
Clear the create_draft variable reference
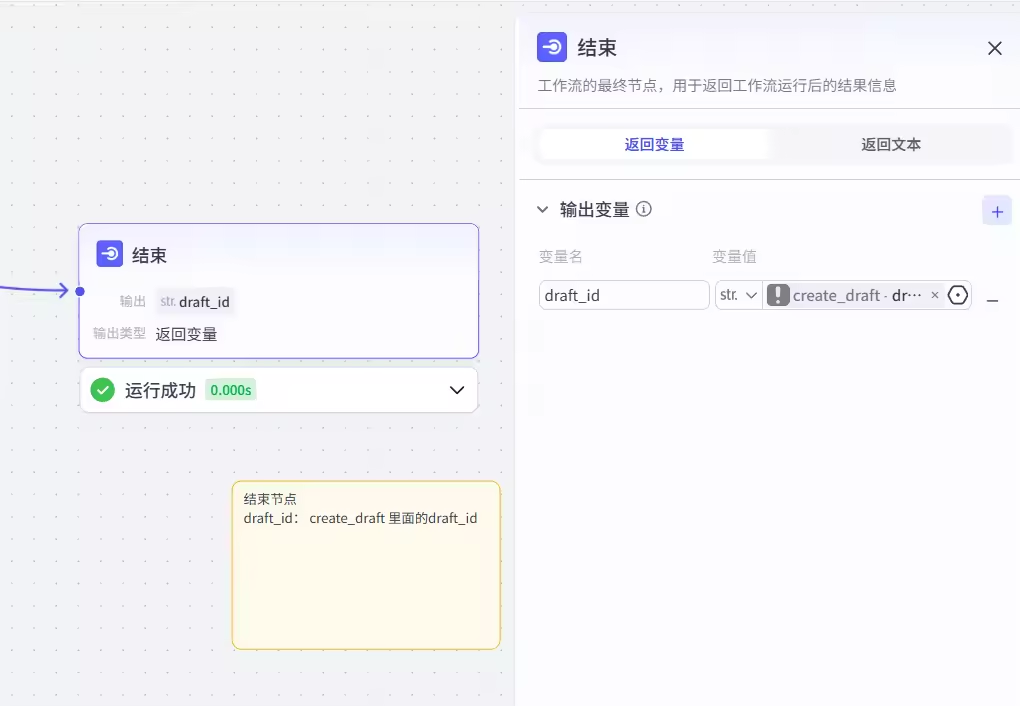pos(935,295)
